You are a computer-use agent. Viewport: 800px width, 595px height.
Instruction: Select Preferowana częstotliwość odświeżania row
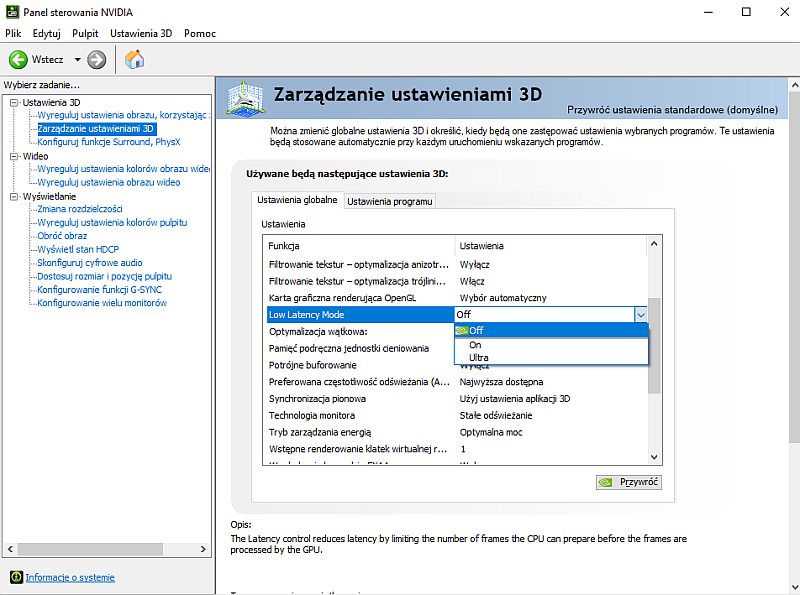[457, 382]
